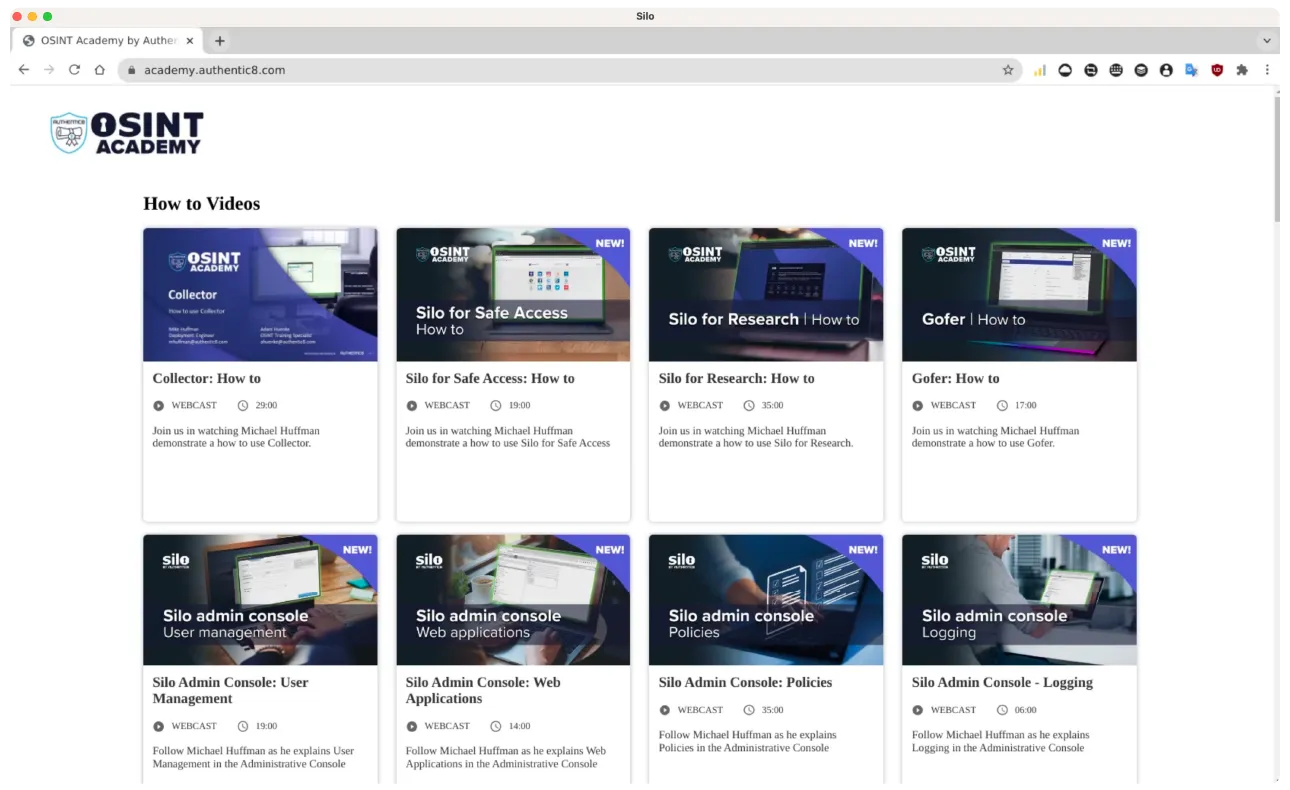Open the Logging video thumbnail
This screenshot has width=1290, height=790.
click(x=1019, y=600)
